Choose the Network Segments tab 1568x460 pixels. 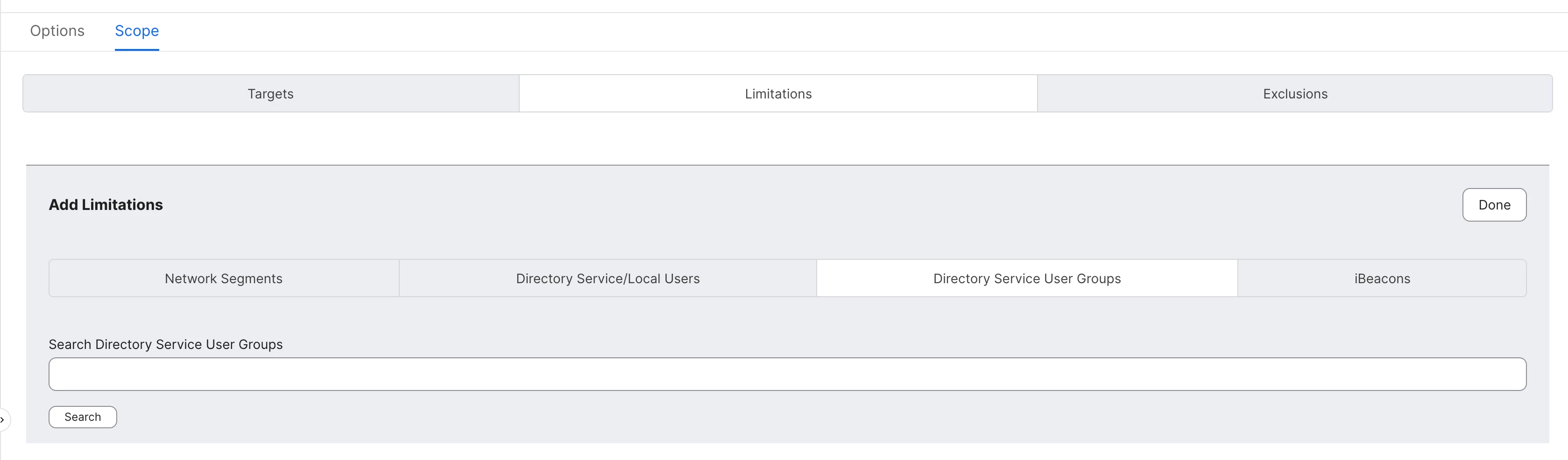point(224,279)
